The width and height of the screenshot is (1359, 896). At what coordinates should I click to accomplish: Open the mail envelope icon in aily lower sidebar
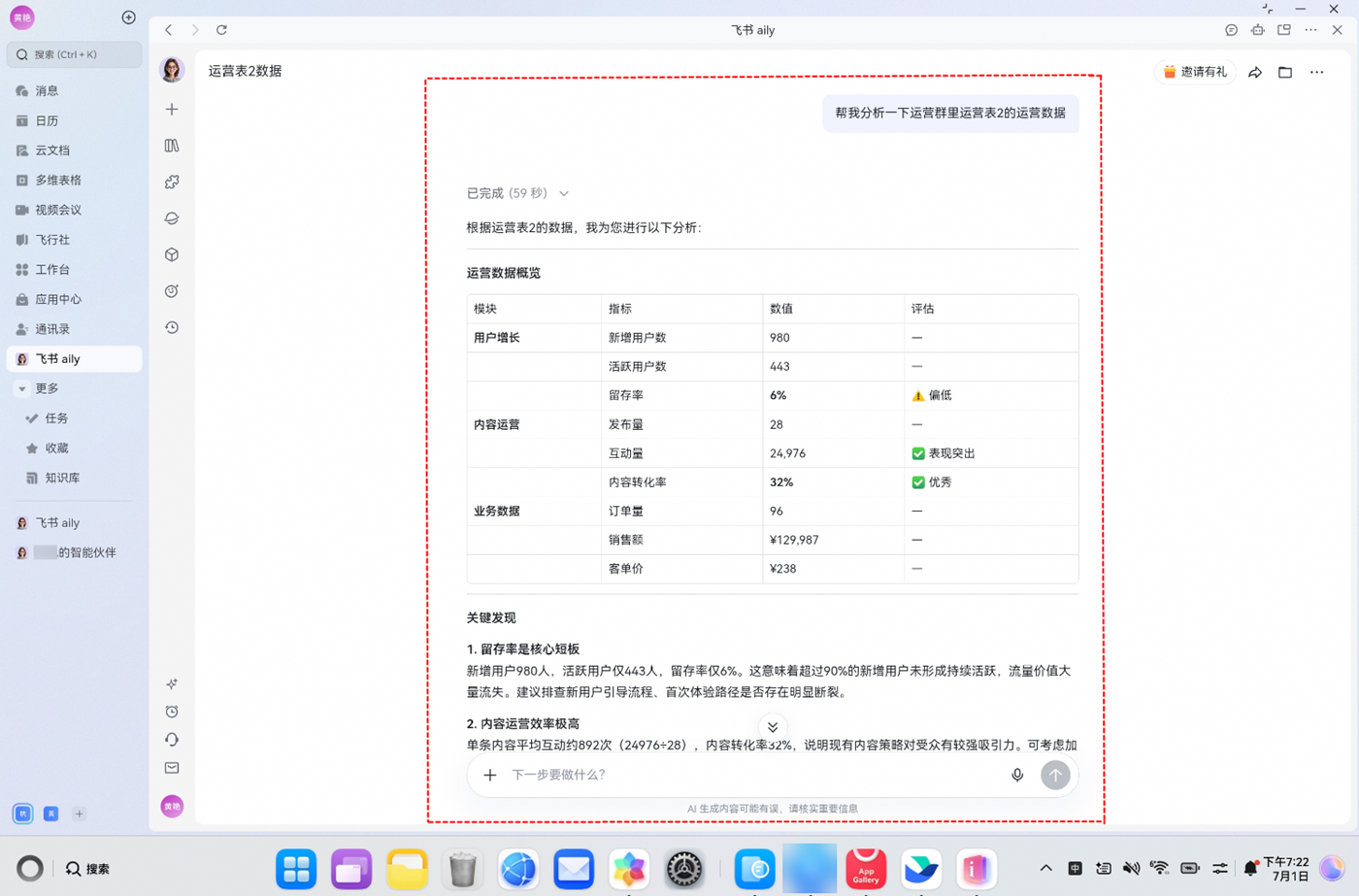pyautogui.click(x=172, y=768)
